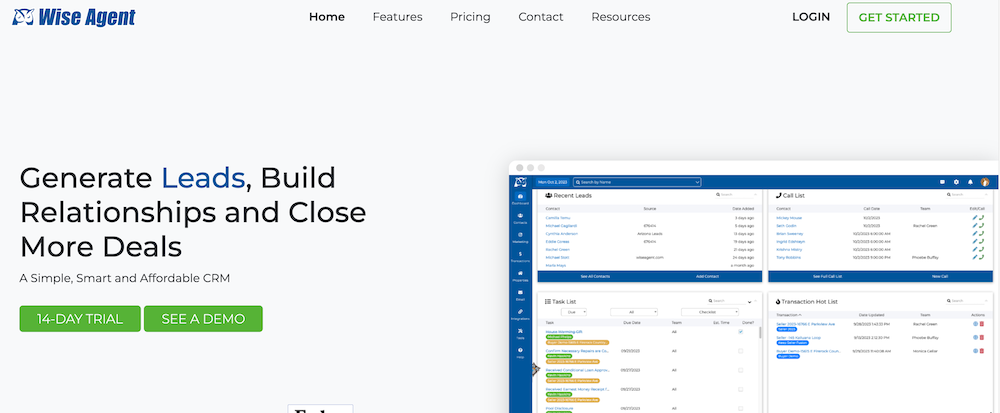The image size is (1000, 413).
Task: Open the Help icon in the sidebar
Action: pos(521,352)
